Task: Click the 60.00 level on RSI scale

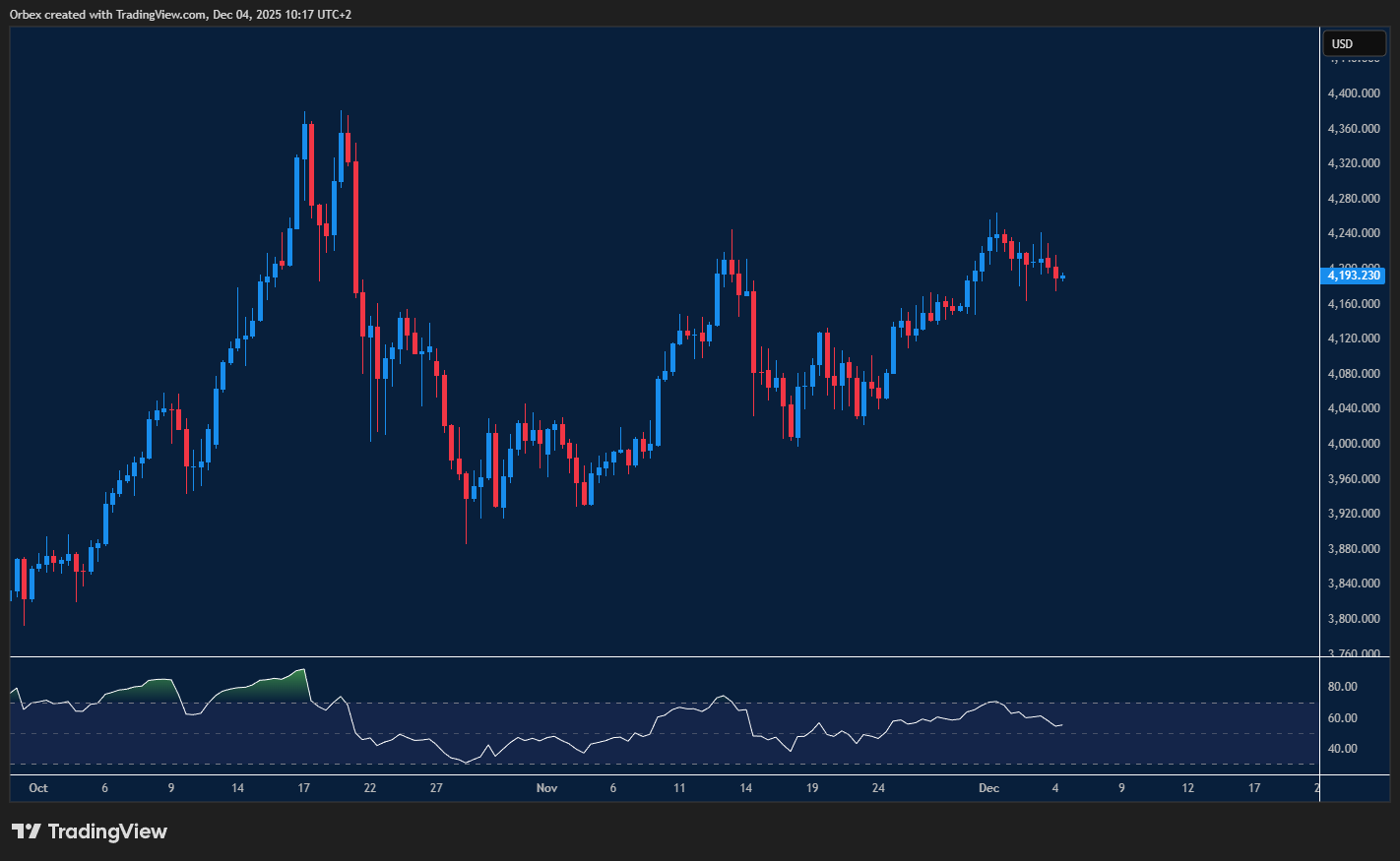Action: (x=1342, y=718)
